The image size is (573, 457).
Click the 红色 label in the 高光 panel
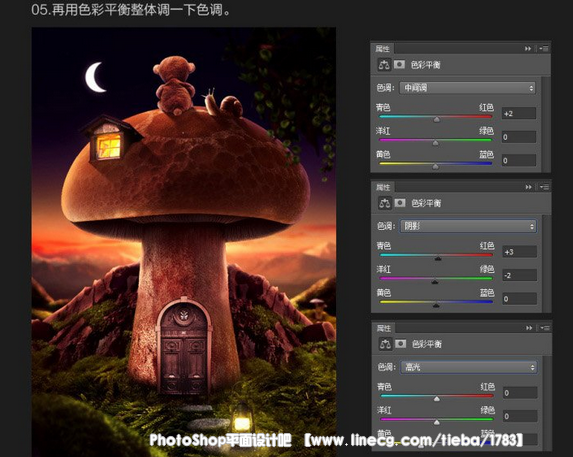pyautogui.click(x=488, y=386)
